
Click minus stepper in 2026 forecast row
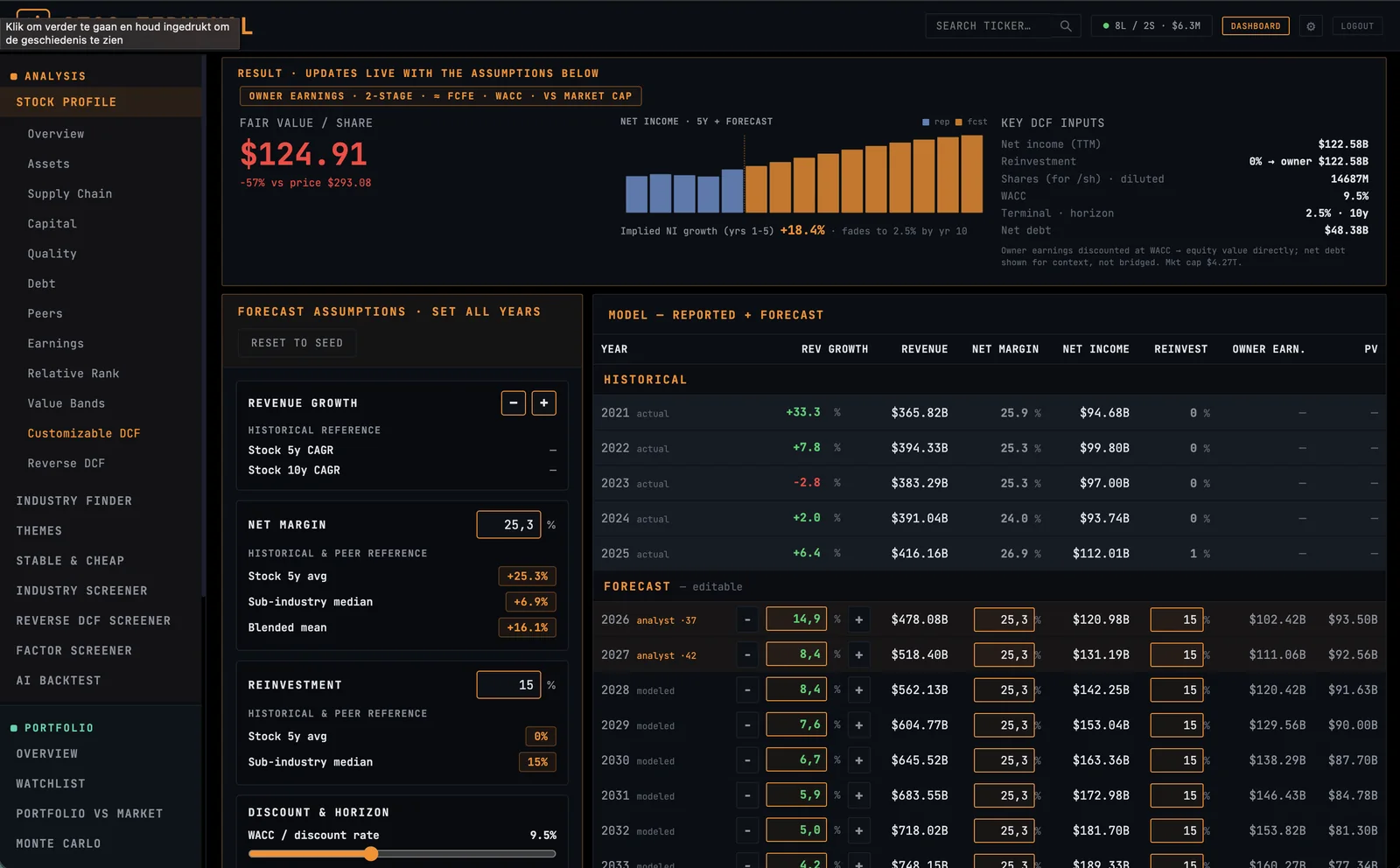tap(747, 619)
